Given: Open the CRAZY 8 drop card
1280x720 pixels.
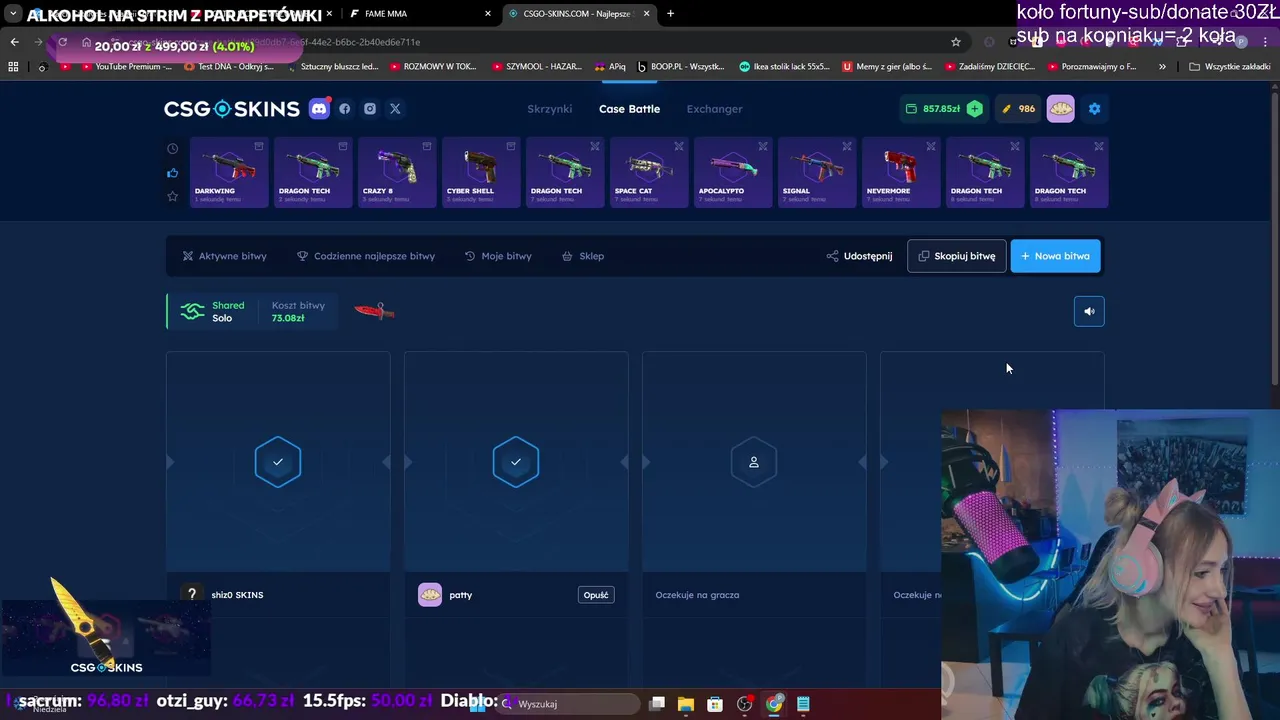Looking at the screenshot, I should [397, 173].
